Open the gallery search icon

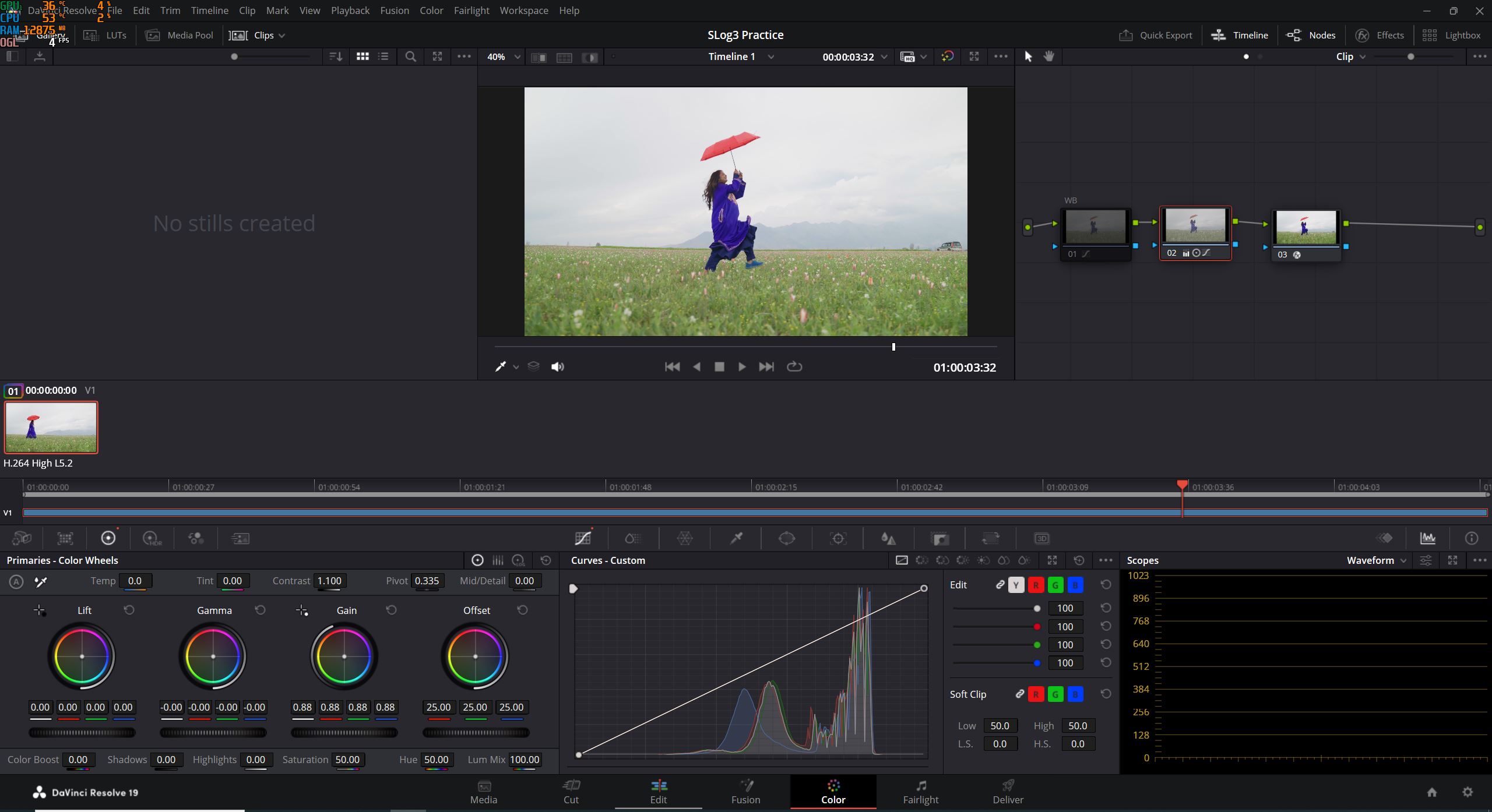410,57
